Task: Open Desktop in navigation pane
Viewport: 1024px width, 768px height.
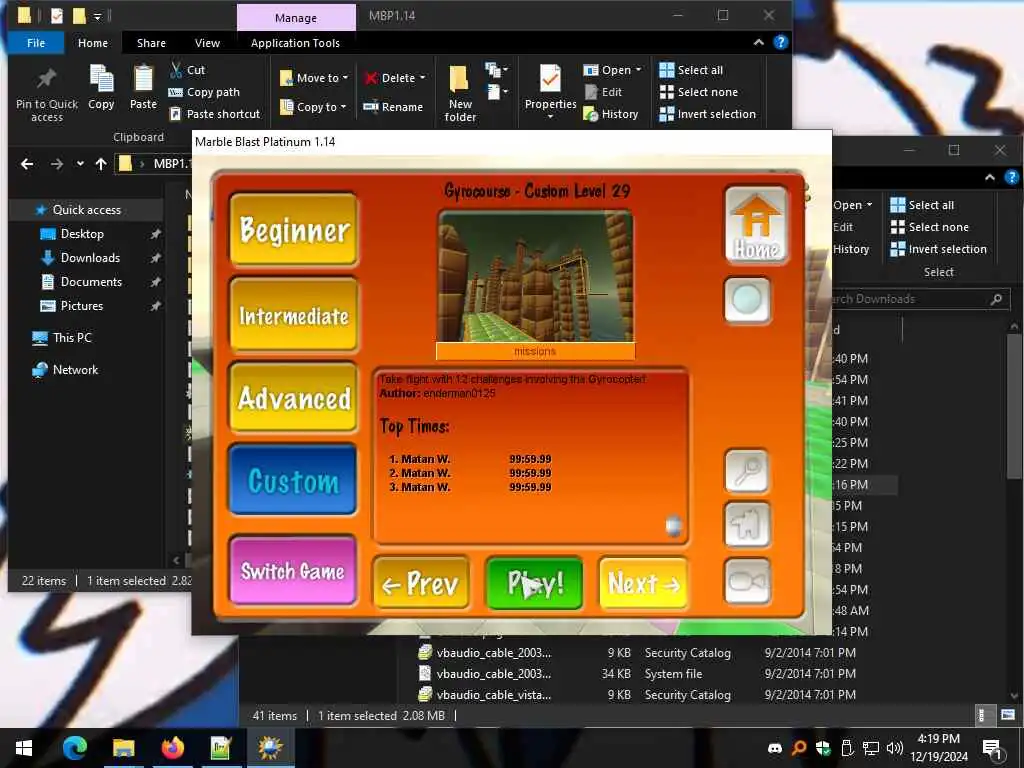Action: coord(82,234)
